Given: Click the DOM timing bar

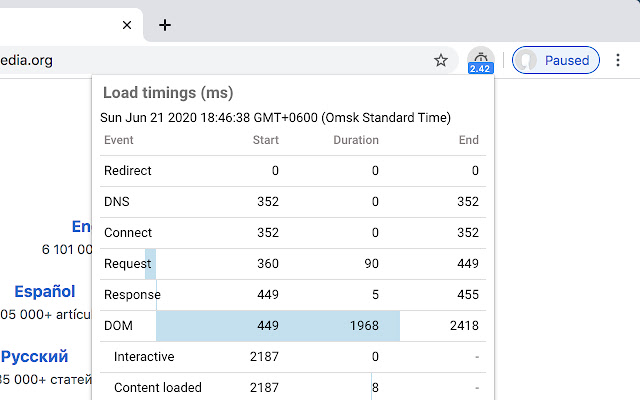Looking at the screenshot, I should (x=277, y=325).
